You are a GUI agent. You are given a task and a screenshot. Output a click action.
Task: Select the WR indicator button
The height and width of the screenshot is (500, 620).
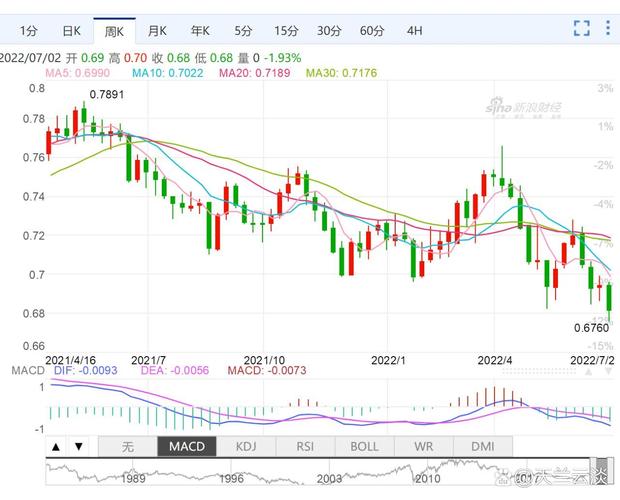coord(424,446)
